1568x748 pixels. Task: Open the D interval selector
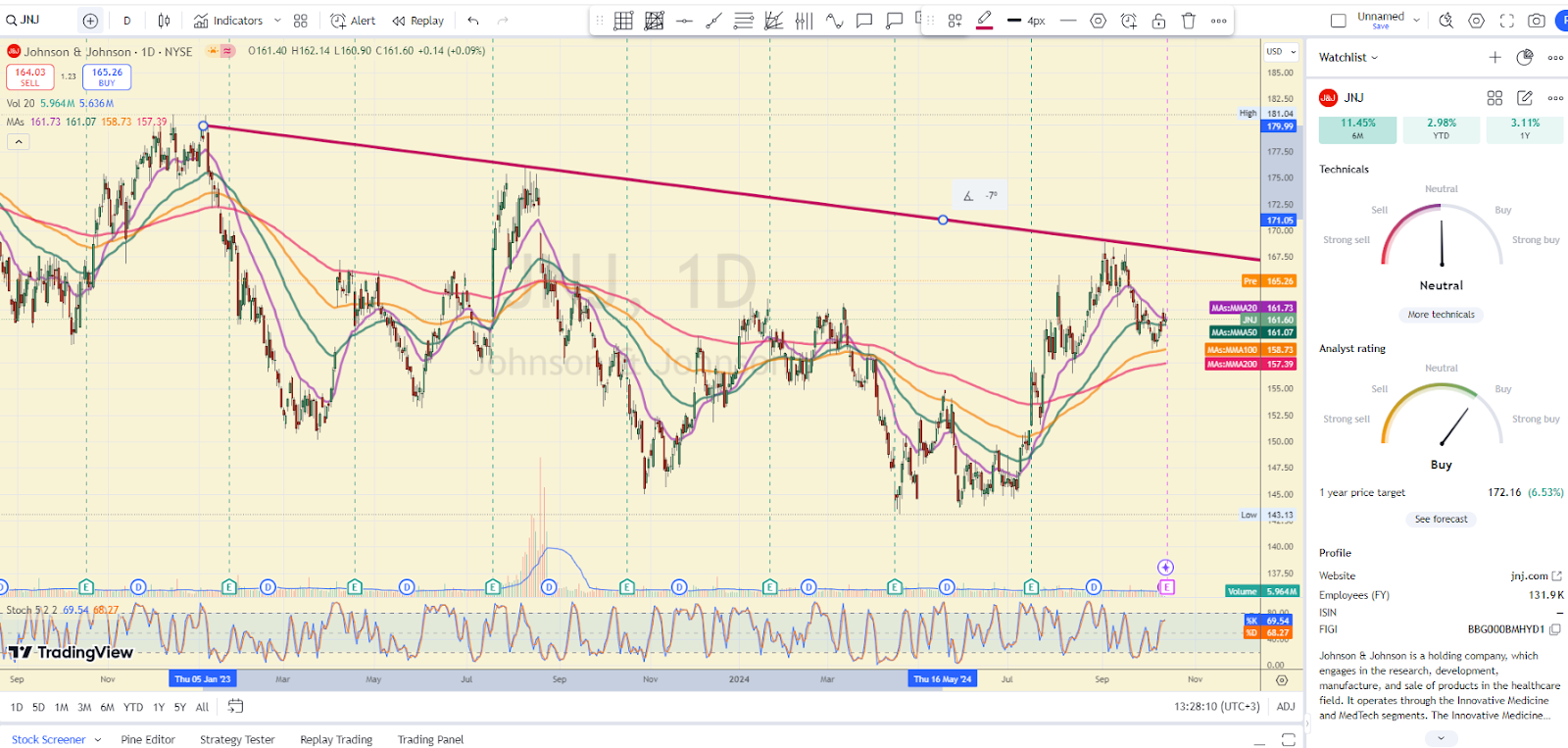(x=127, y=21)
